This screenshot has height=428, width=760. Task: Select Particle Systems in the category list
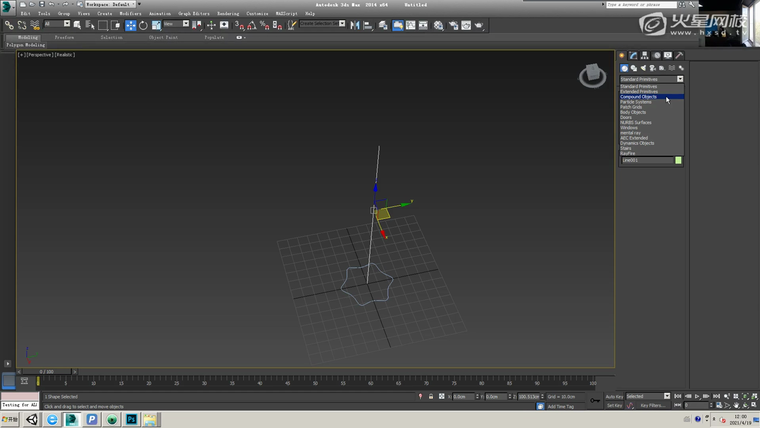pyautogui.click(x=636, y=102)
